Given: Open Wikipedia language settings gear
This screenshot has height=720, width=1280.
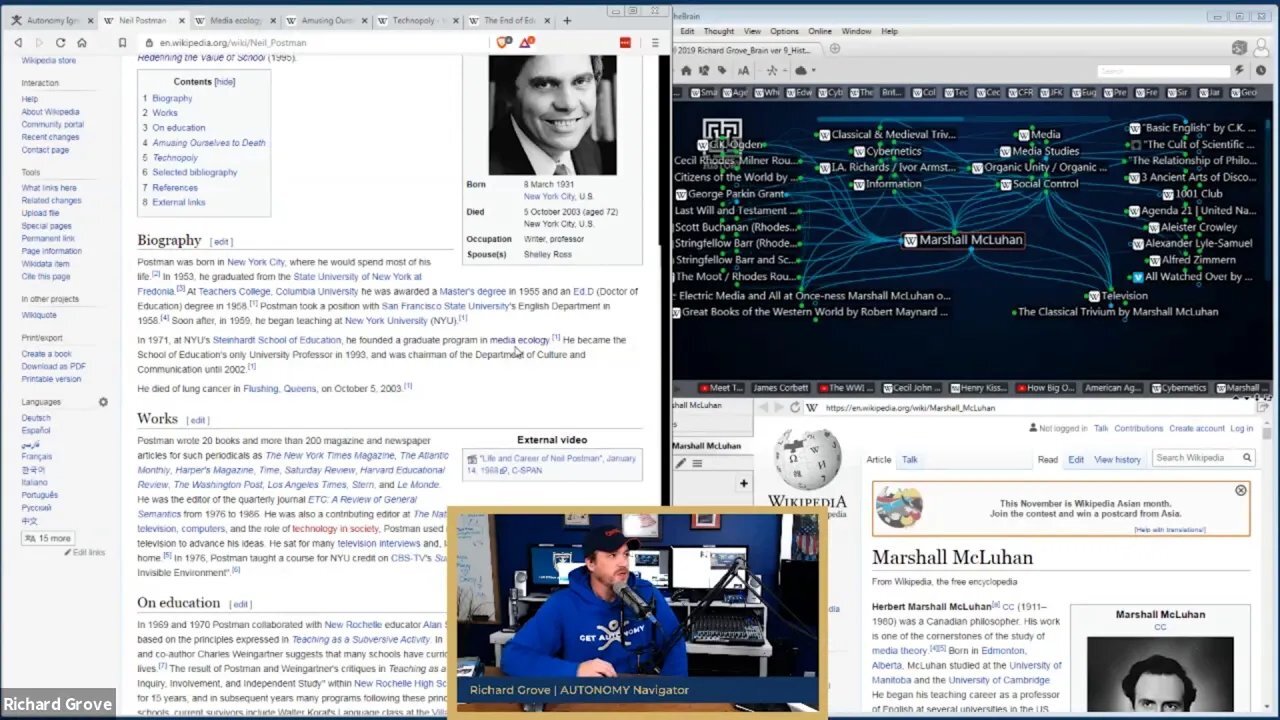Looking at the screenshot, I should (103, 402).
